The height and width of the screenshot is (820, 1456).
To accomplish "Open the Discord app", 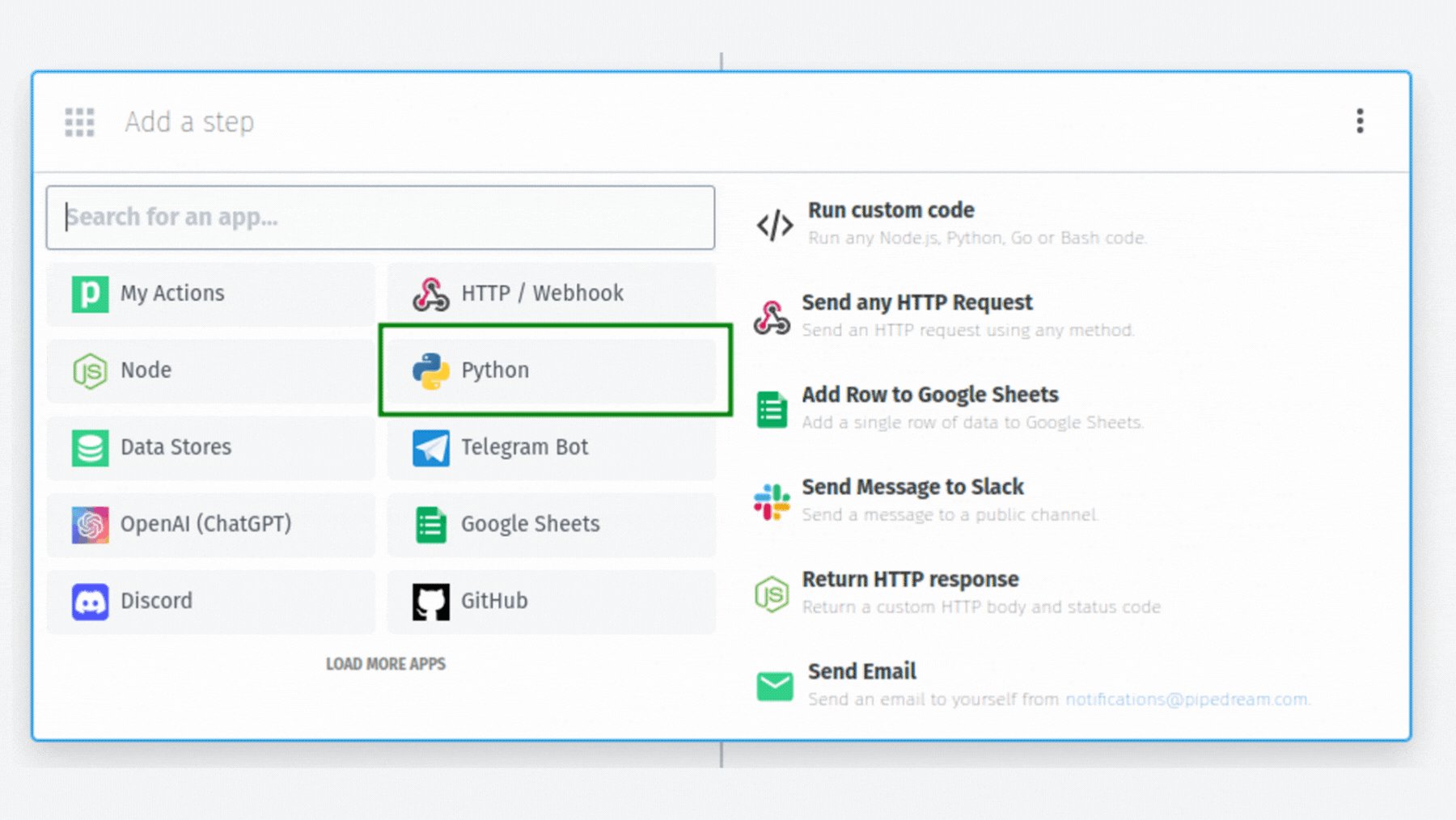I will 211,601.
